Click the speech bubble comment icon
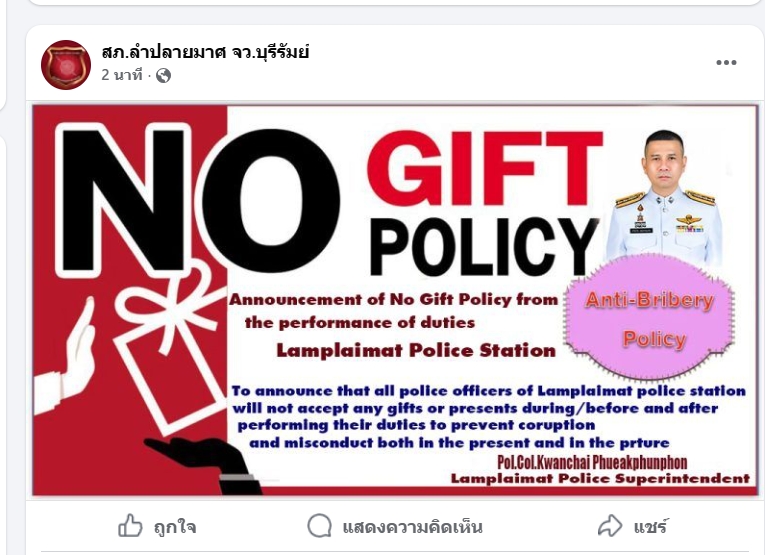Image resolution: width=765 pixels, height=555 pixels. (320, 526)
